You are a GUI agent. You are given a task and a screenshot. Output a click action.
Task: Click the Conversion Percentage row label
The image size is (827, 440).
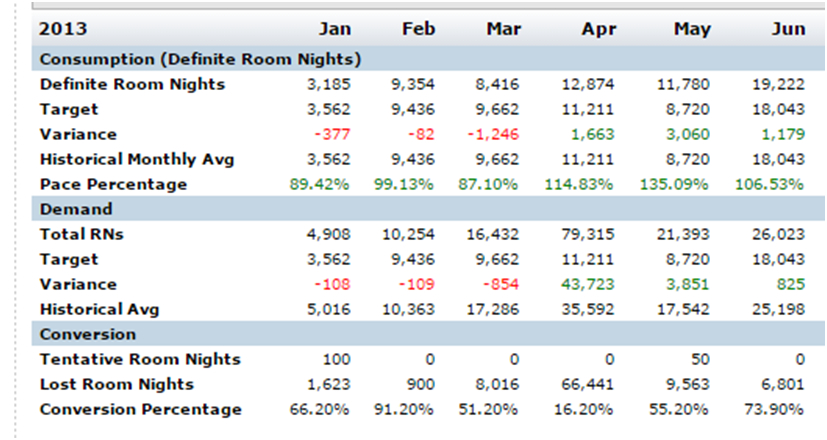[140, 409]
